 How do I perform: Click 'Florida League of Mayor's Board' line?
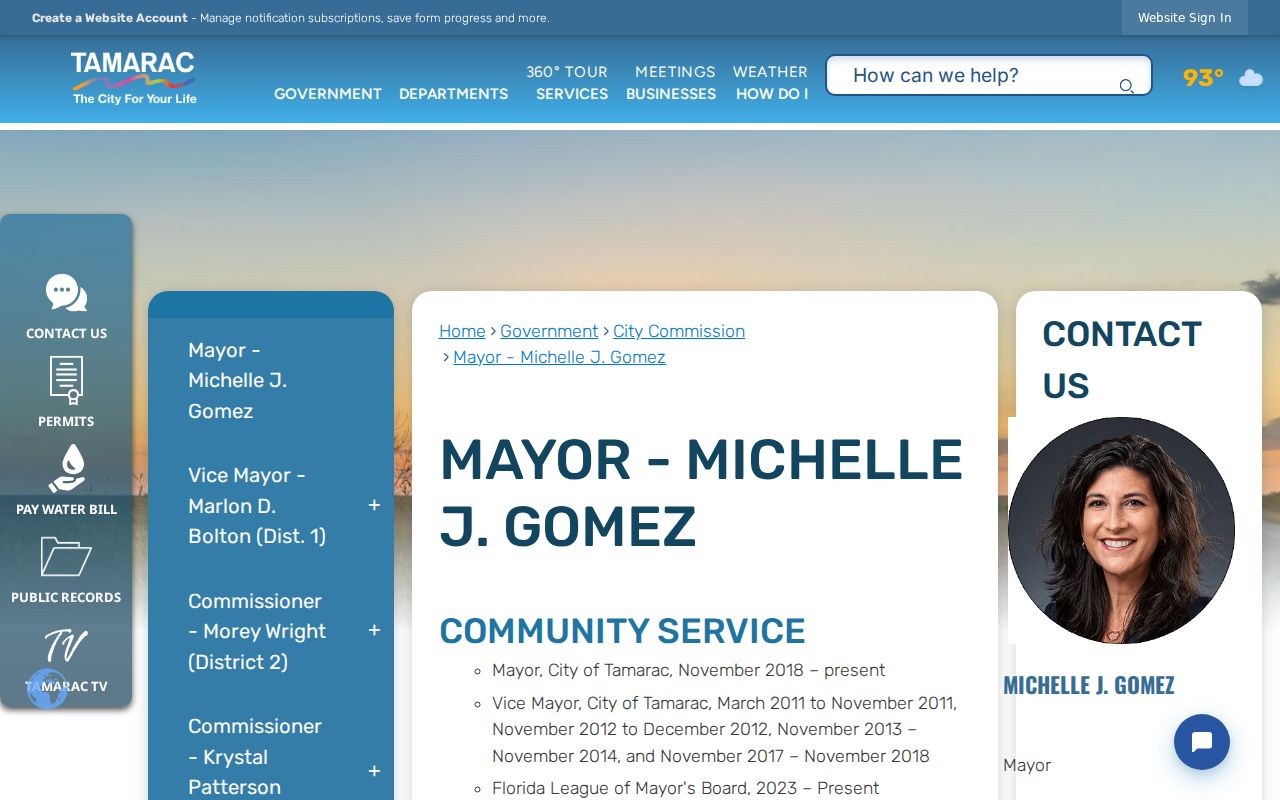(x=685, y=788)
